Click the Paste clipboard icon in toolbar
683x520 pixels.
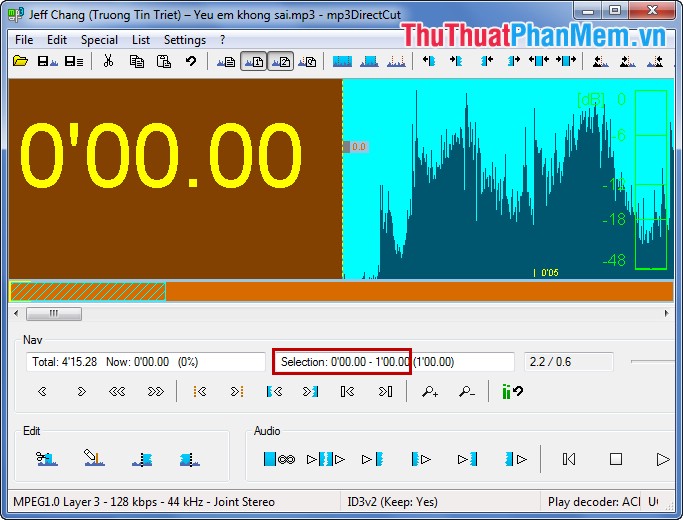pos(163,61)
